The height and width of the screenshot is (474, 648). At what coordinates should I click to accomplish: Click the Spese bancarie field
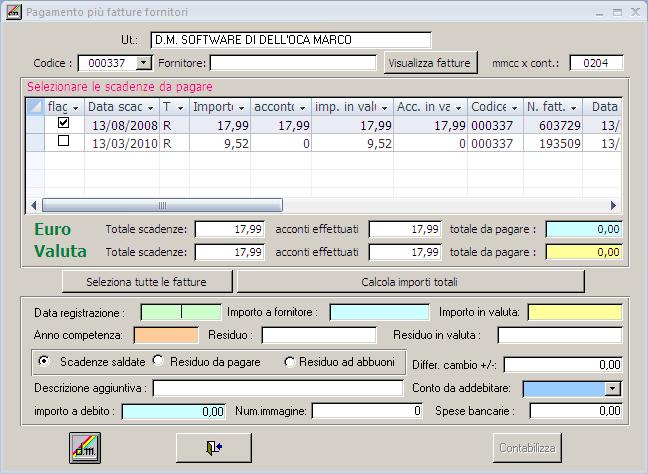point(576,411)
